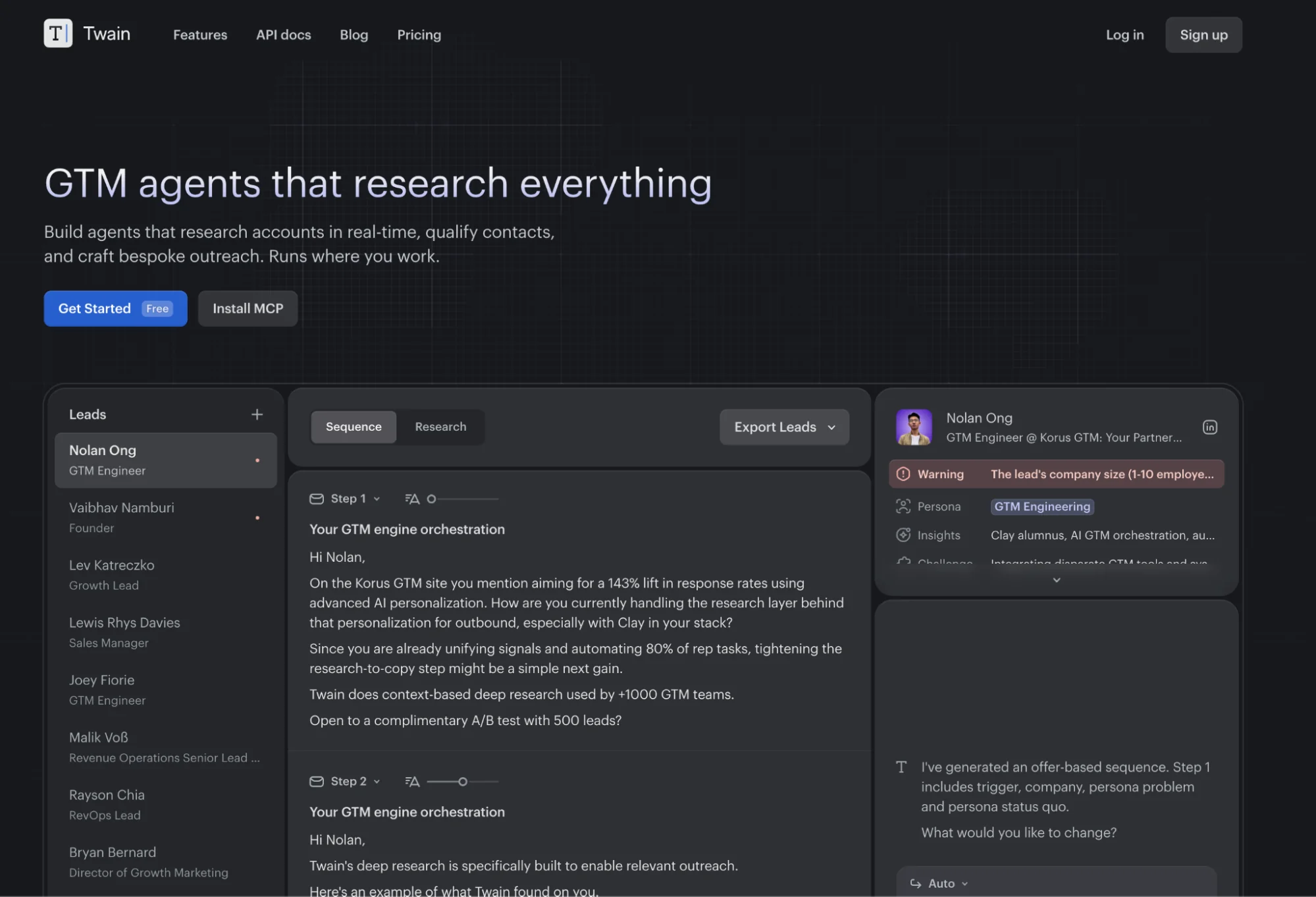1316x897 pixels.
Task: Select lead Bryan Bernard
Action: tap(166, 861)
